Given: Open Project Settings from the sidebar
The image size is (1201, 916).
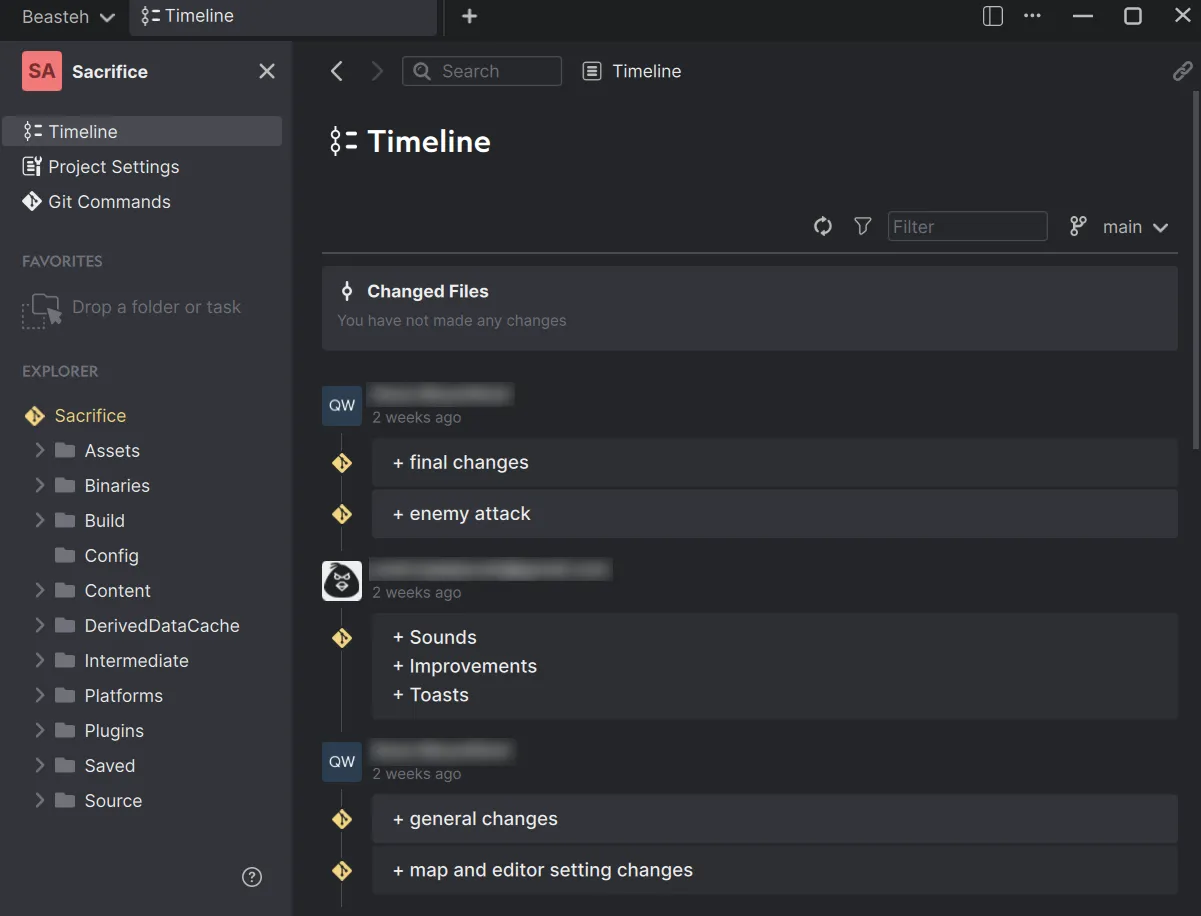Looking at the screenshot, I should 100,166.
